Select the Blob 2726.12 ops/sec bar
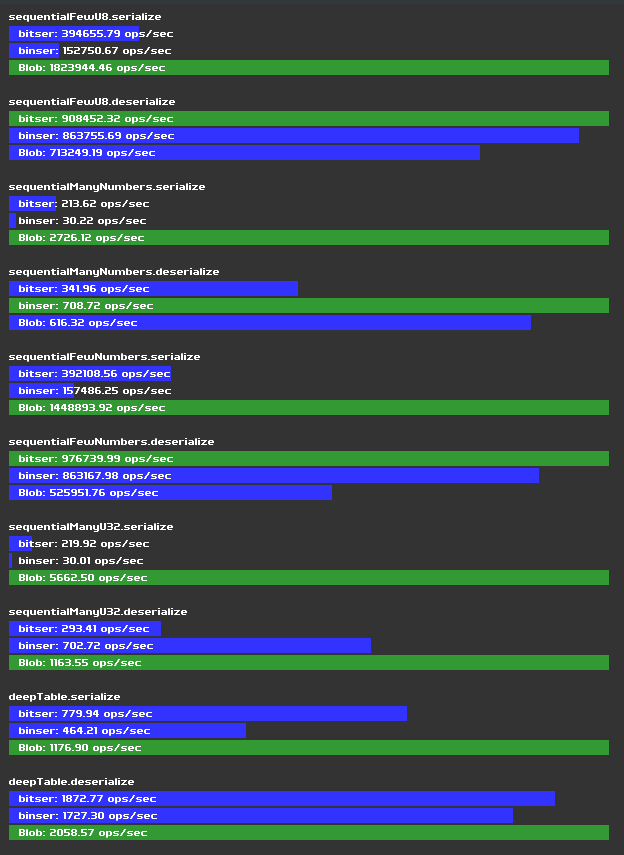 (309, 238)
